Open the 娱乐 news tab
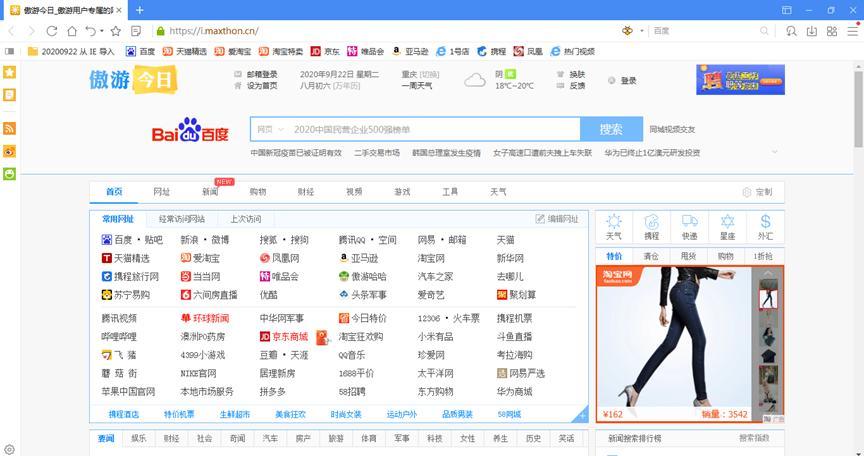864x456 pixels. [139, 438]
